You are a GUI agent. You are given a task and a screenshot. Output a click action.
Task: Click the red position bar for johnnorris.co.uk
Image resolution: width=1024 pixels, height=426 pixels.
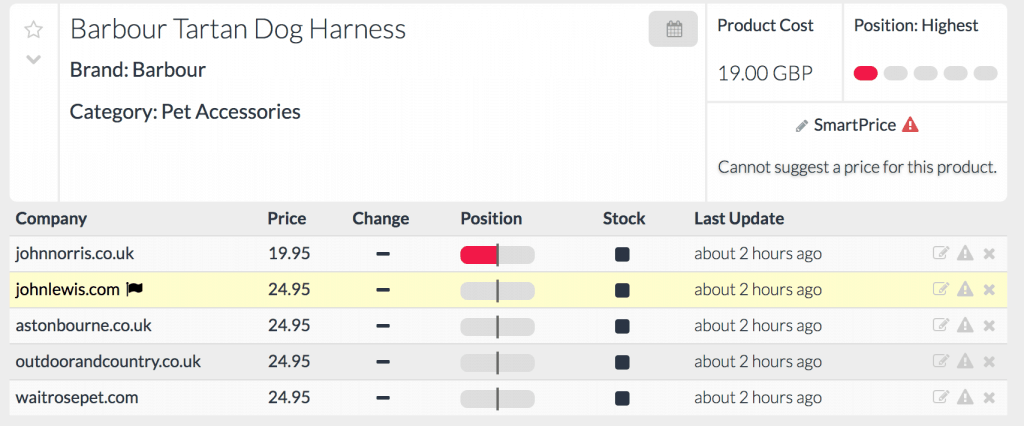tap(478, 255)
